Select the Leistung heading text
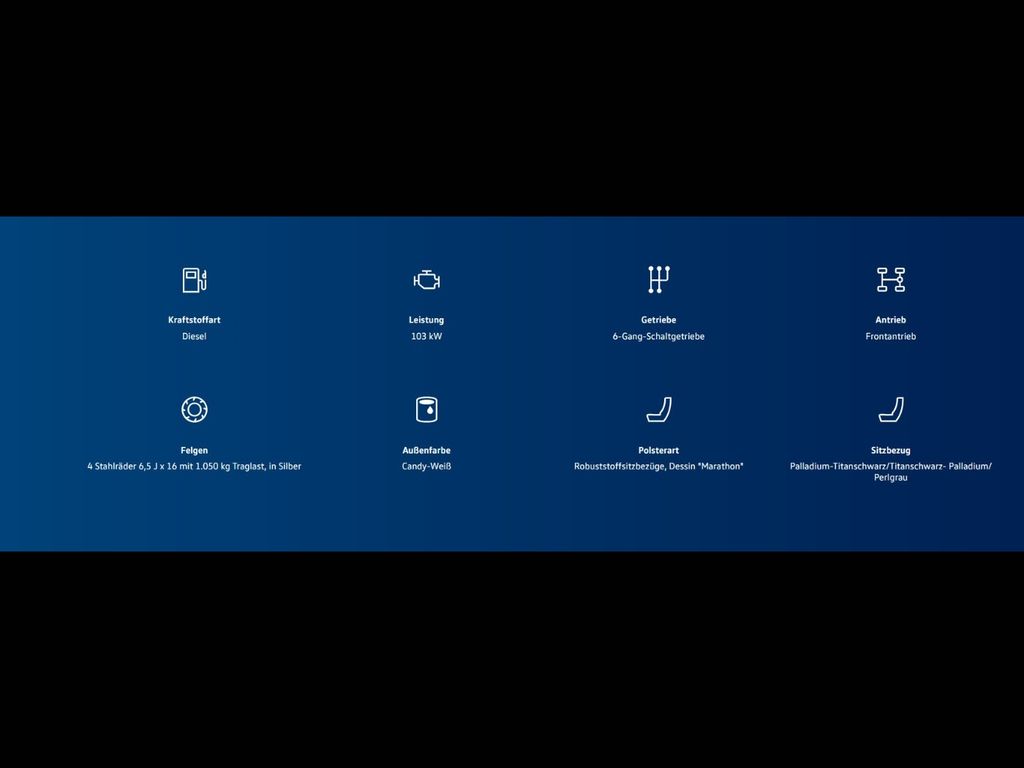Screen dimensions: 1024x768 [x=427, y=320]
